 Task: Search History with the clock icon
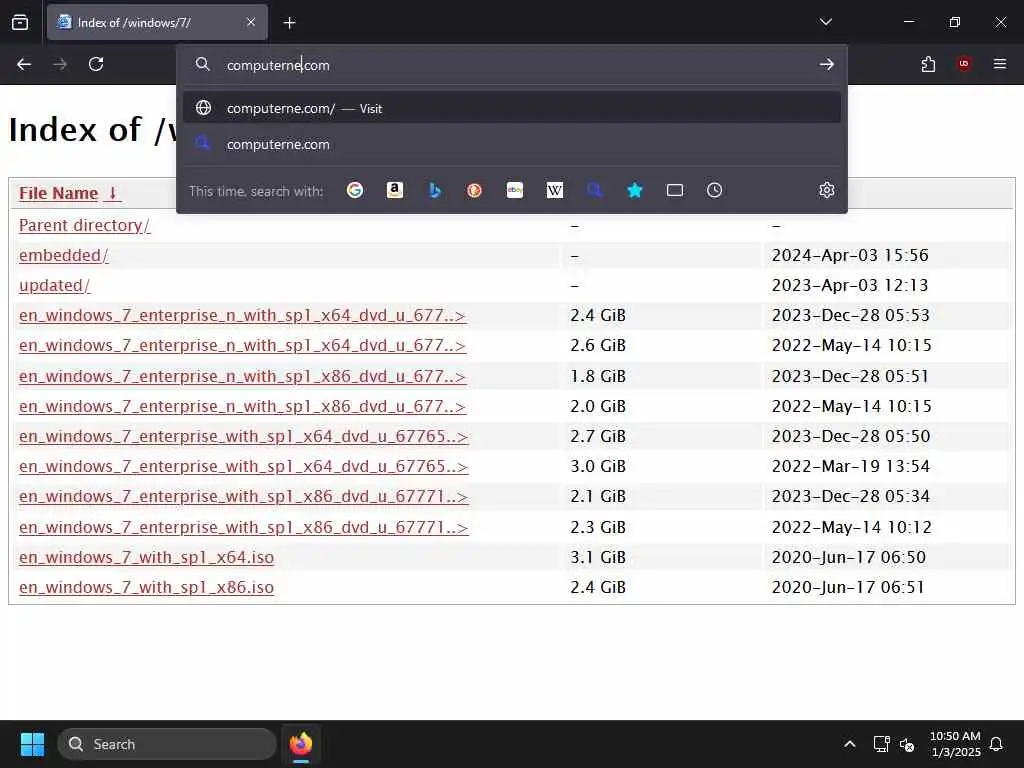click(x=714, y=190)
